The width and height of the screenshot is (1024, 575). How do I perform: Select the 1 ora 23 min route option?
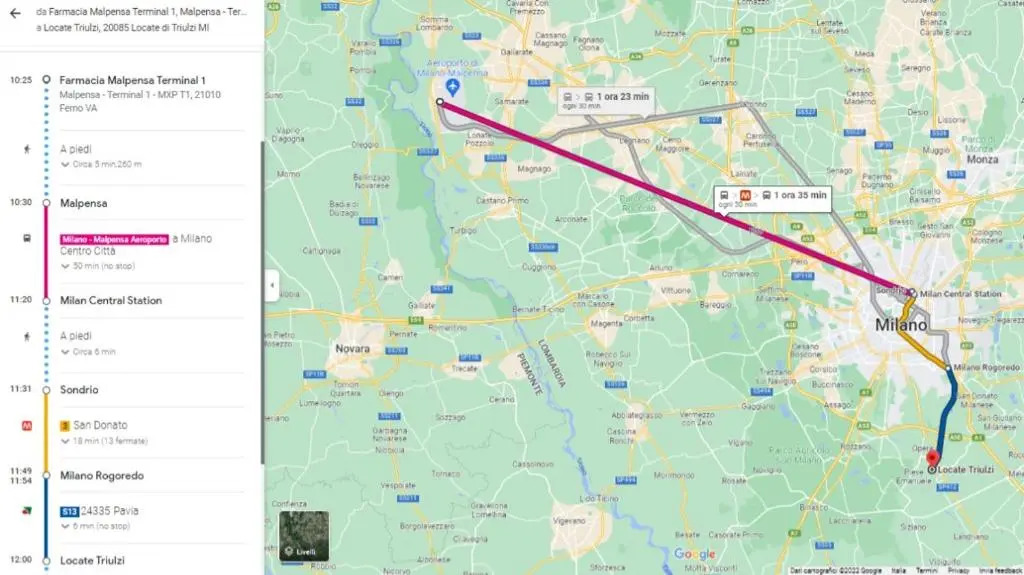[x=607, y=100]
